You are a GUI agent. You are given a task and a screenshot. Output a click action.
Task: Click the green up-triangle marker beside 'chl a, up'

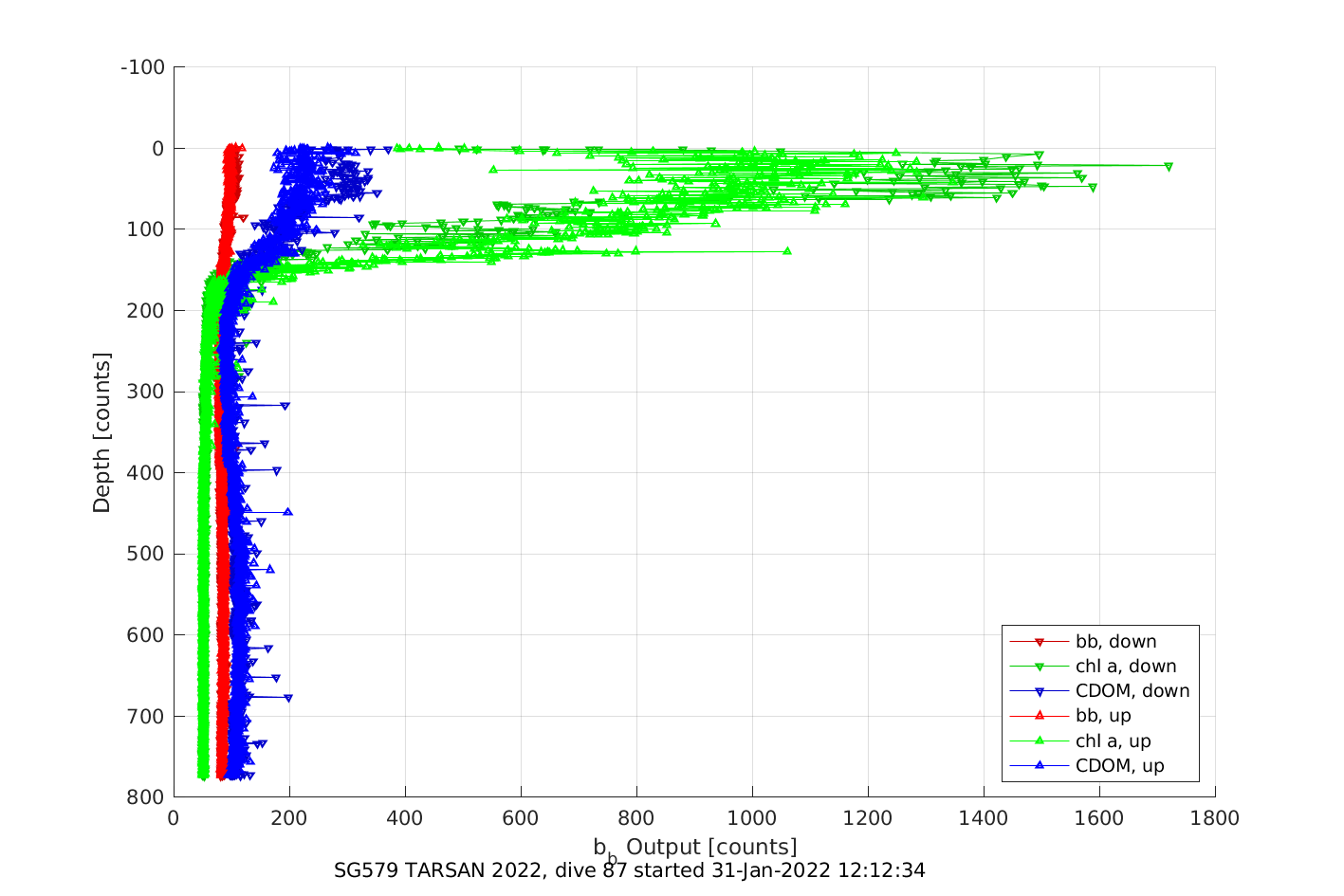coord(1039,741)
